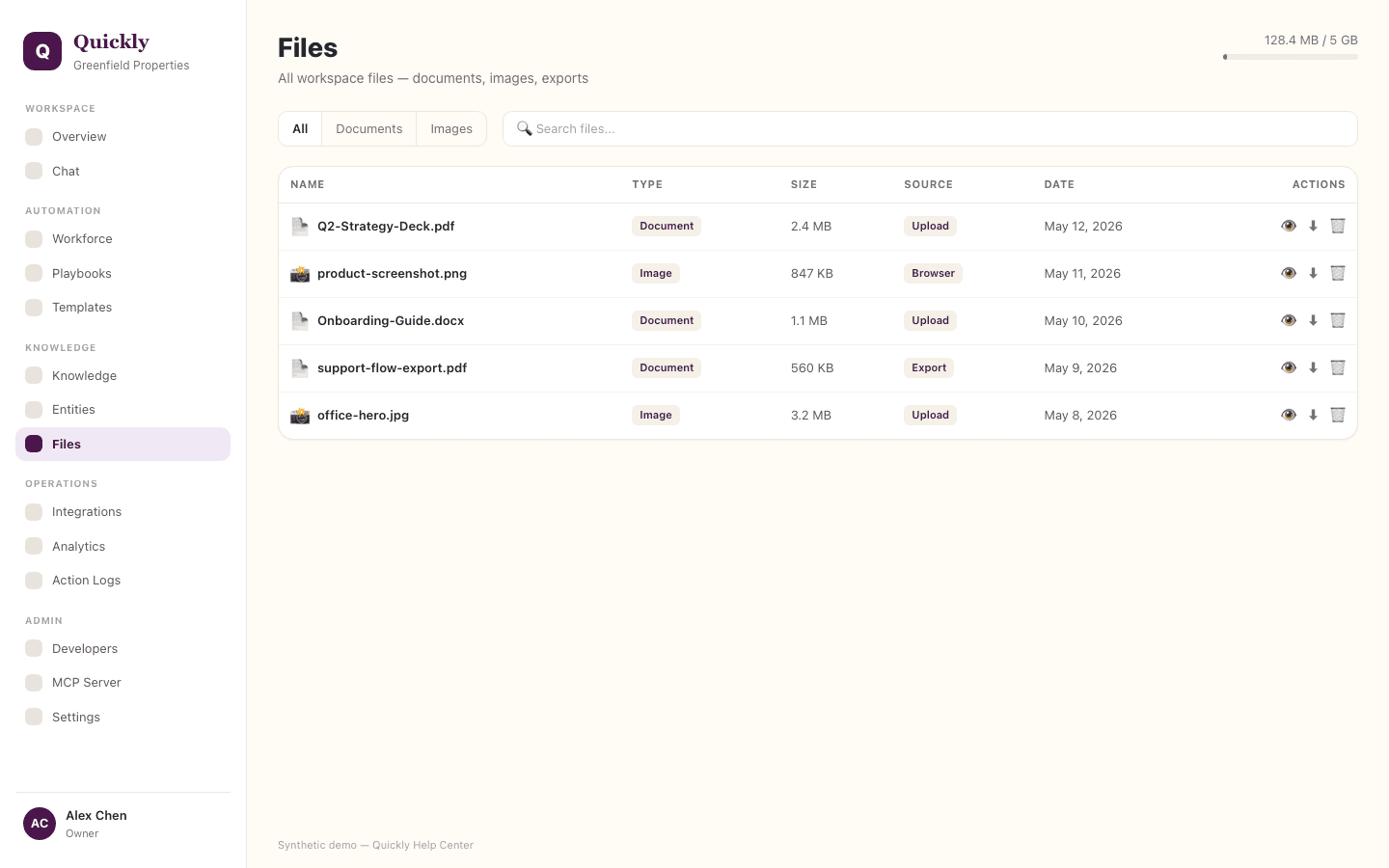Image resolution: width=1389 pixels, height=868 pixels.
Task: Click the May 12, 2026 date cell
Action: pyautogui.click(x=1083, y=226)
